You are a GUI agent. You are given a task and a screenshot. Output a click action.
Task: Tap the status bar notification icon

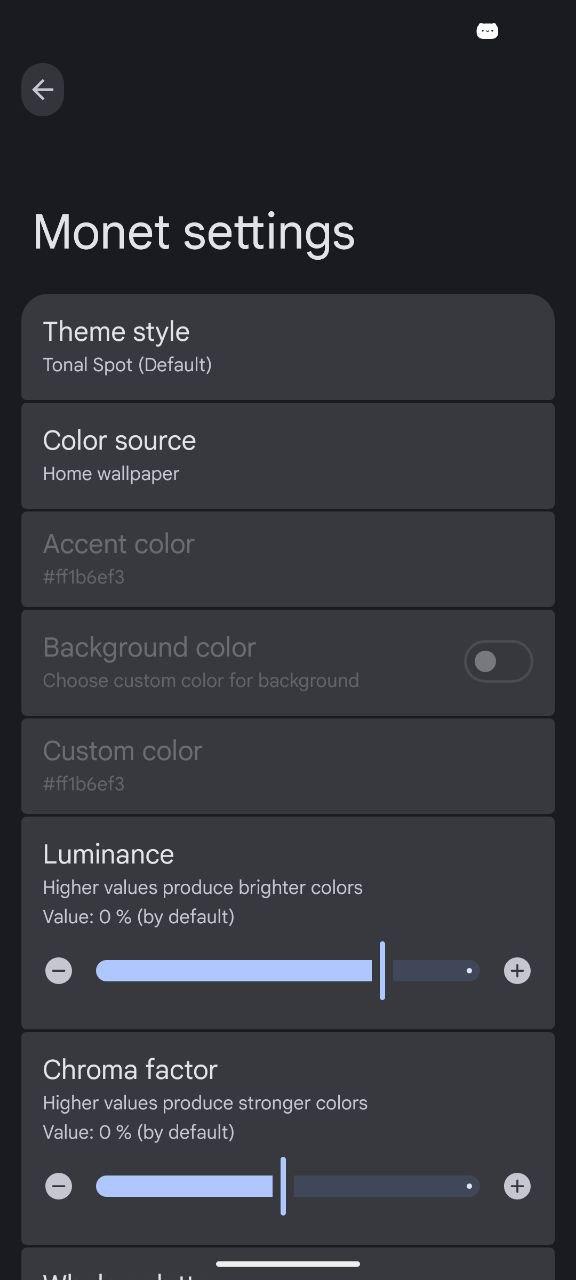tap(487, 31)
